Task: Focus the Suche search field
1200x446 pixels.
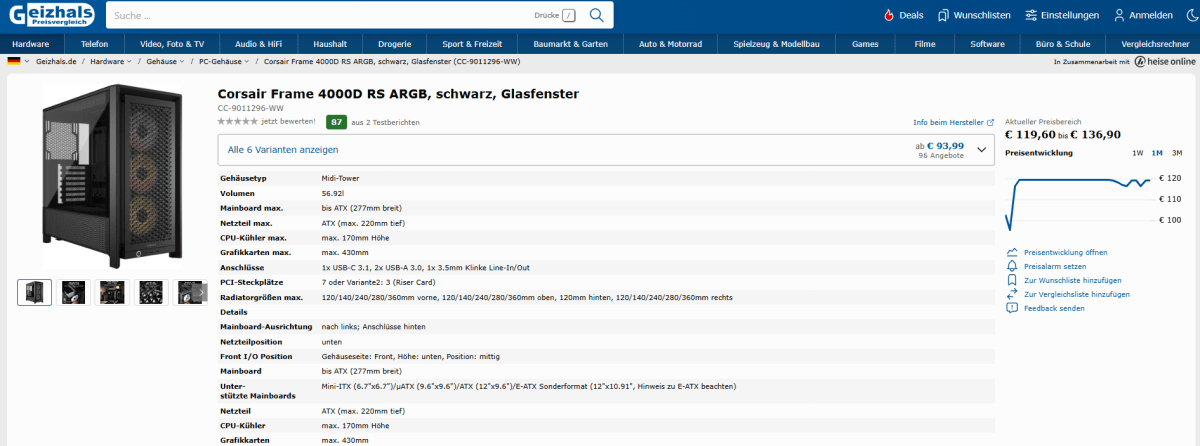Action: click(x=318, y=15)
